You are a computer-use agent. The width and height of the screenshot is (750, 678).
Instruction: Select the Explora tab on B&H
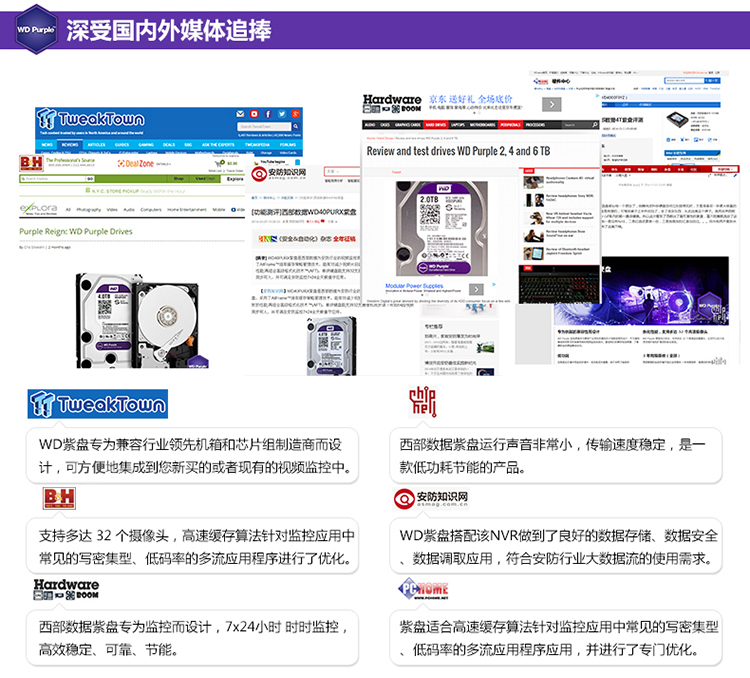[234, 179]
